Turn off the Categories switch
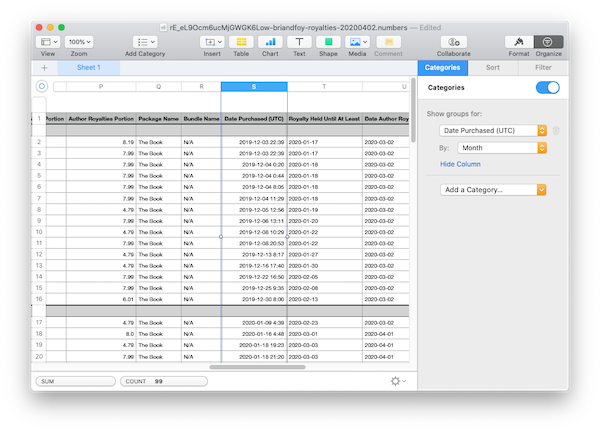Screen dimensions: 600x432 click(547, 88)
